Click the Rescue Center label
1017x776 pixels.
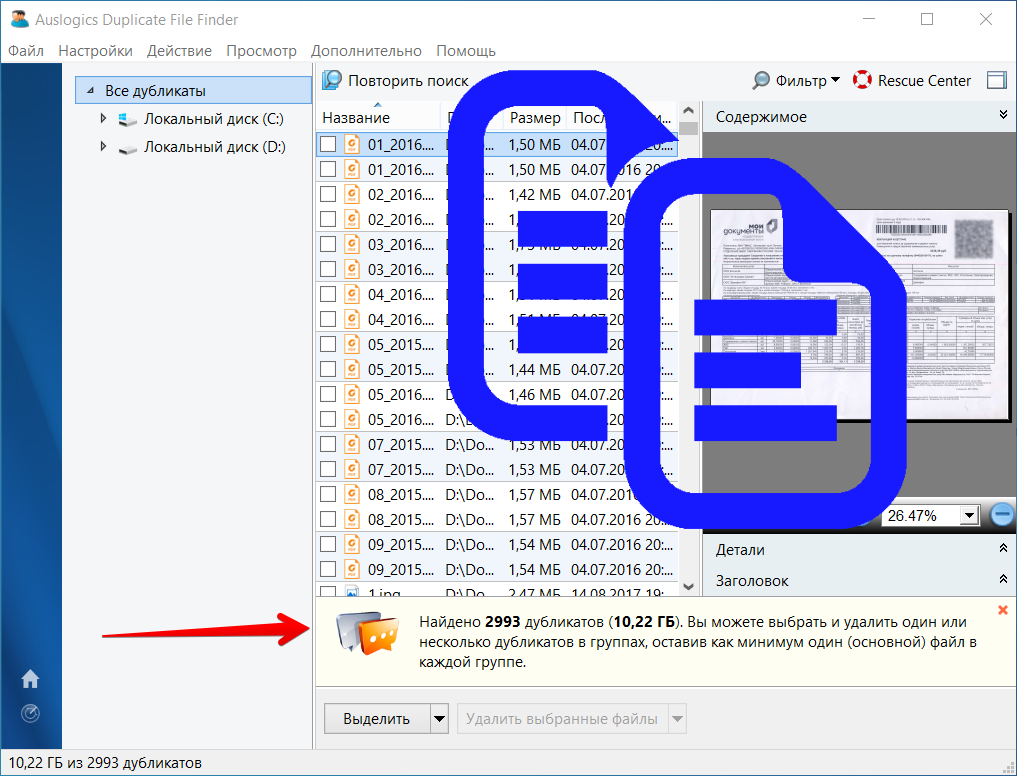tap(924, 80)
